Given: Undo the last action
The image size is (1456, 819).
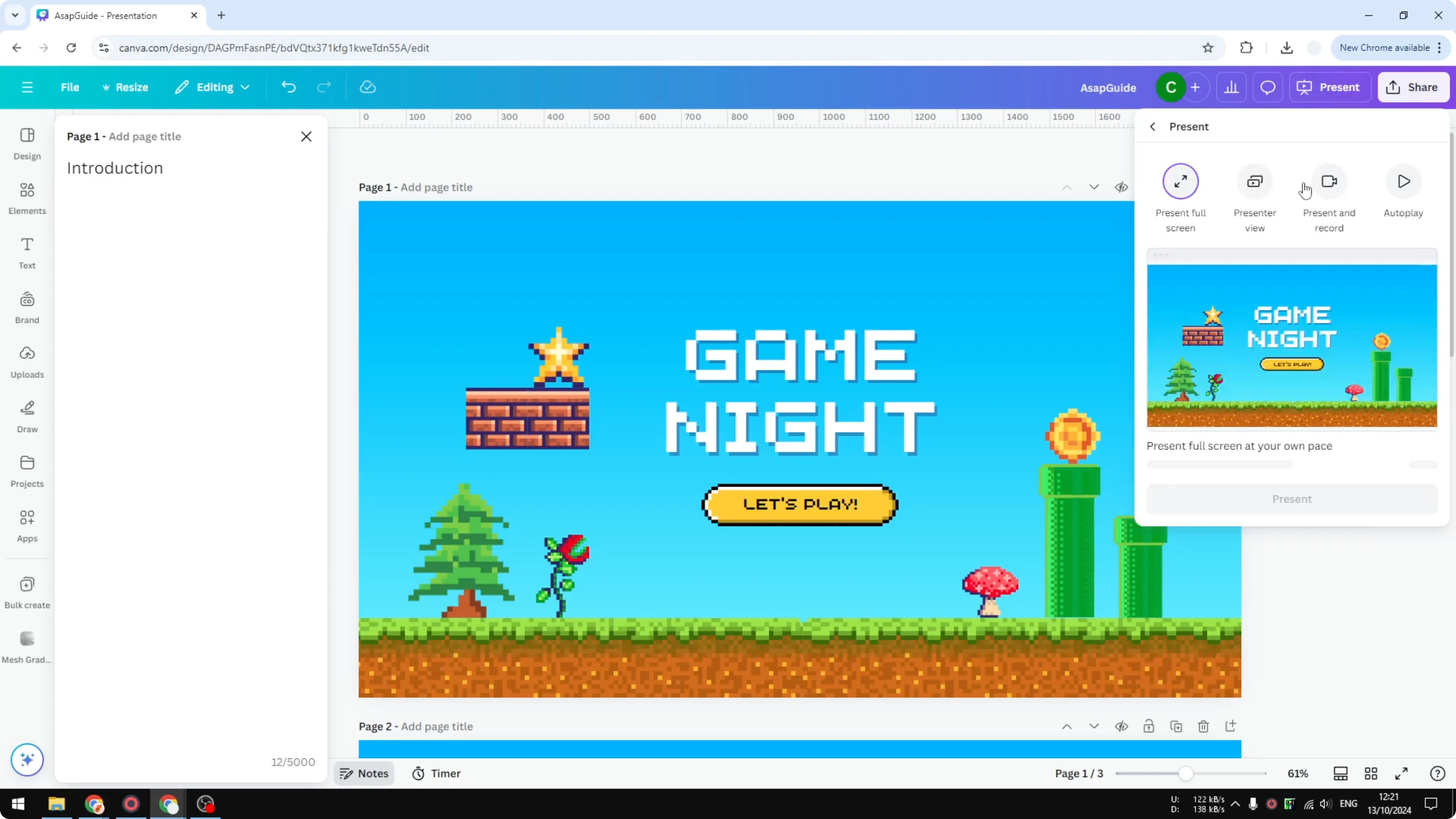Looking at the screenshot, I should [289, 87].
